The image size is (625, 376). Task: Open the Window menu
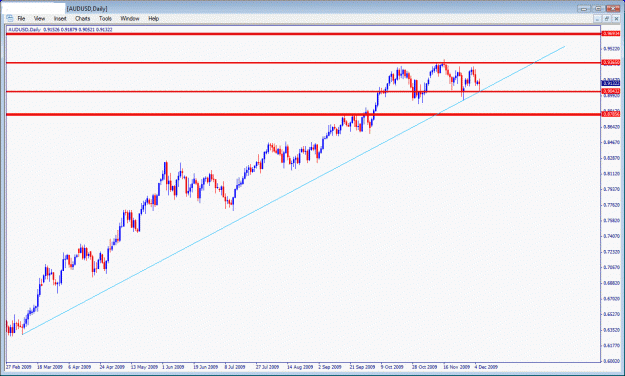point(130,18)
